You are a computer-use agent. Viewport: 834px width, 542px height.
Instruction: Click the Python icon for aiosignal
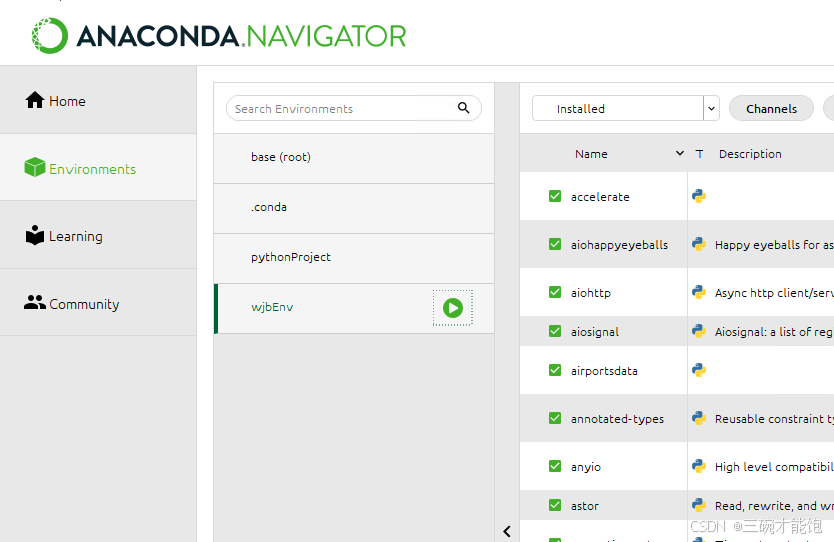[x=699, y=331]
